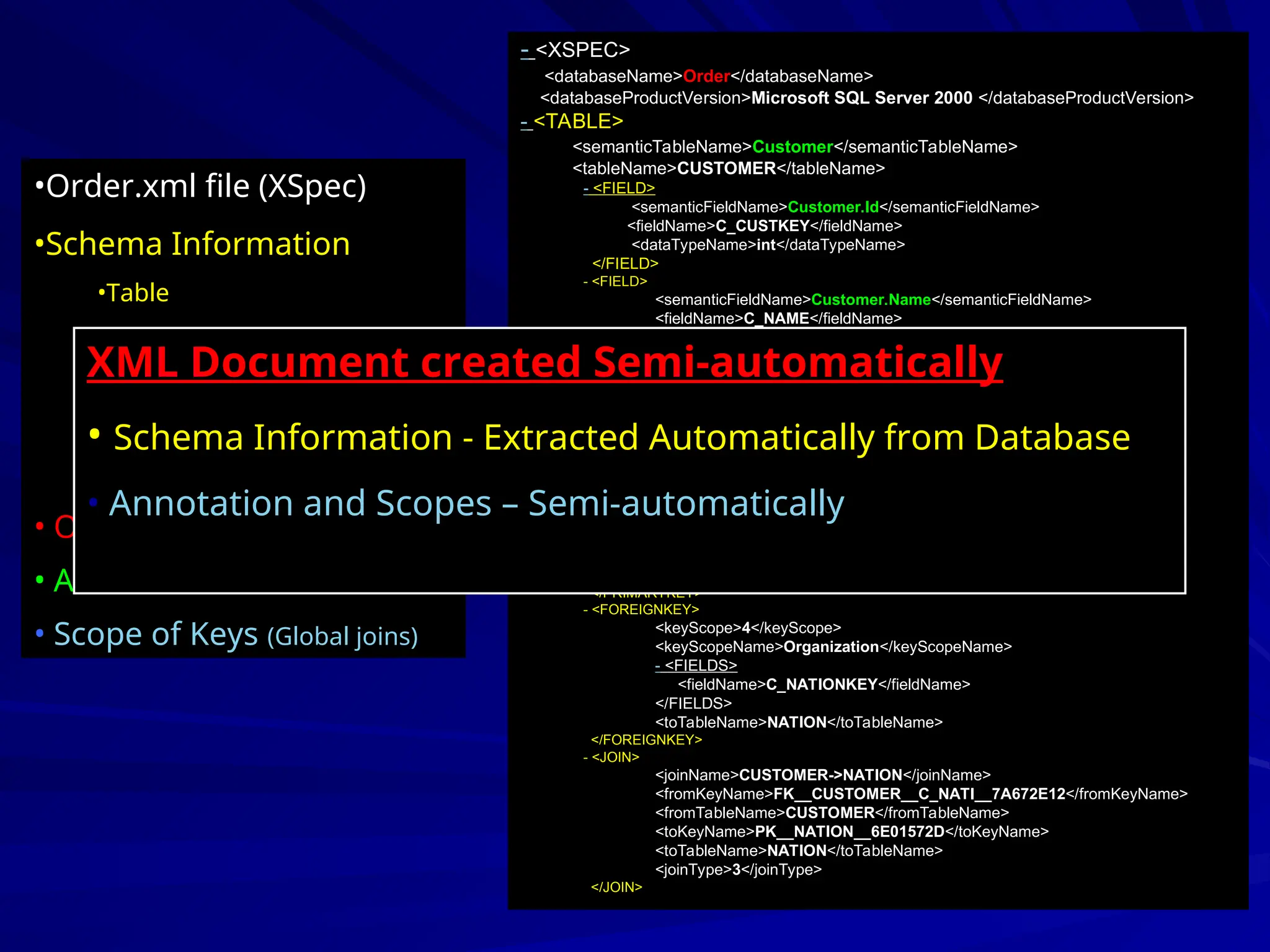Collapse the JOIN node

(586, 757)
